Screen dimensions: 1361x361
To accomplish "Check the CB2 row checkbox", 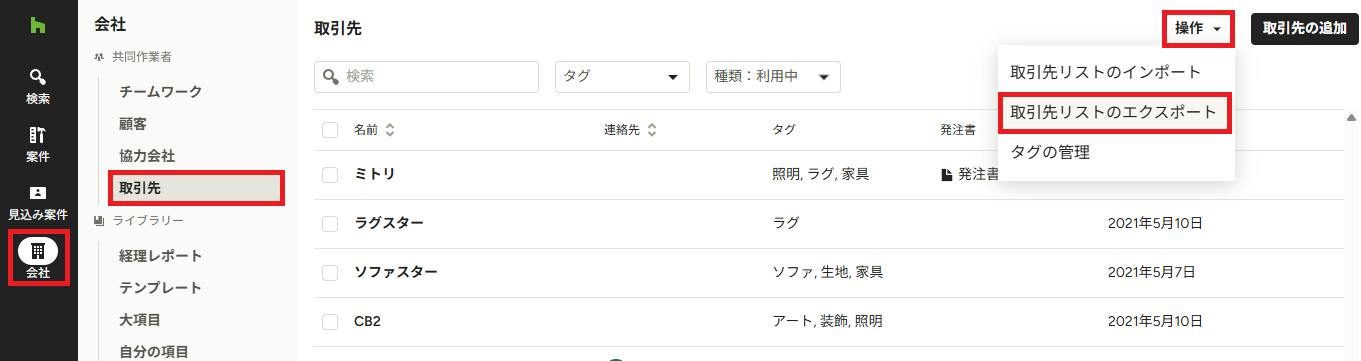I will point(330,321).
